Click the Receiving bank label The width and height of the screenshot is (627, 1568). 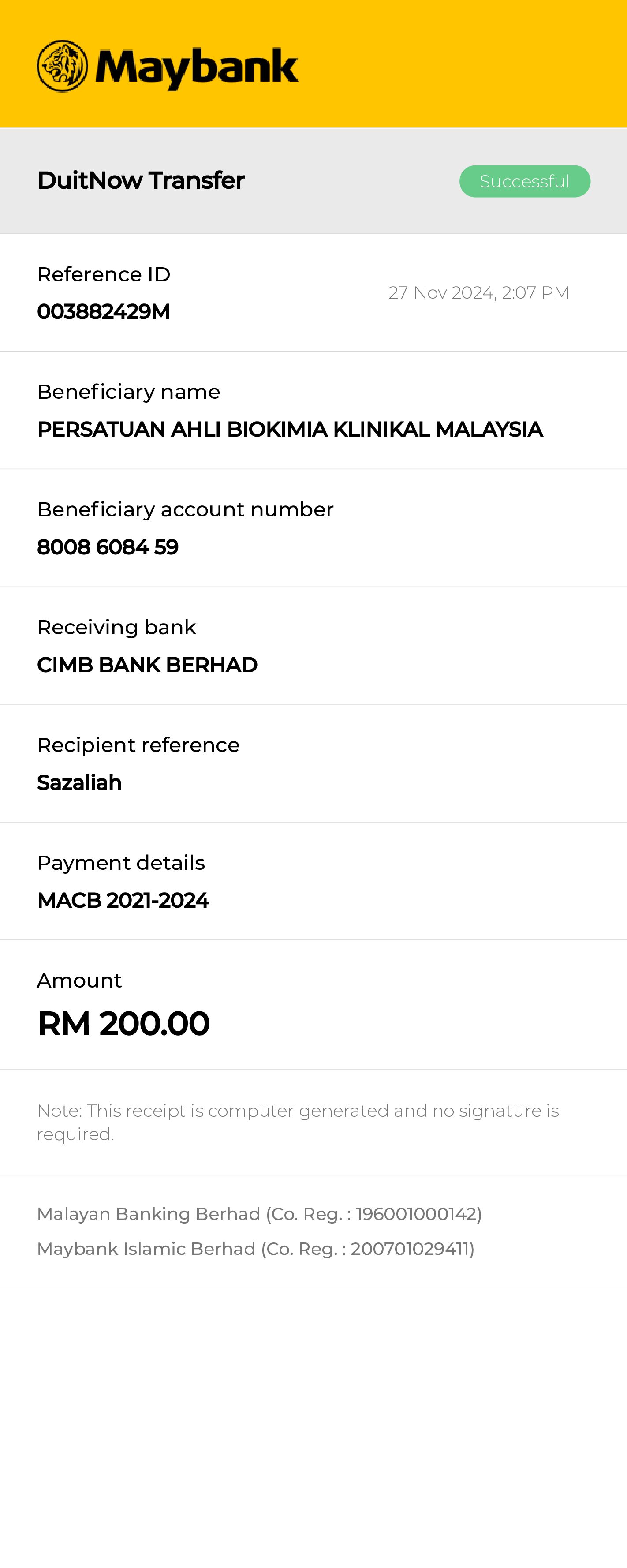tap(116, 628)
